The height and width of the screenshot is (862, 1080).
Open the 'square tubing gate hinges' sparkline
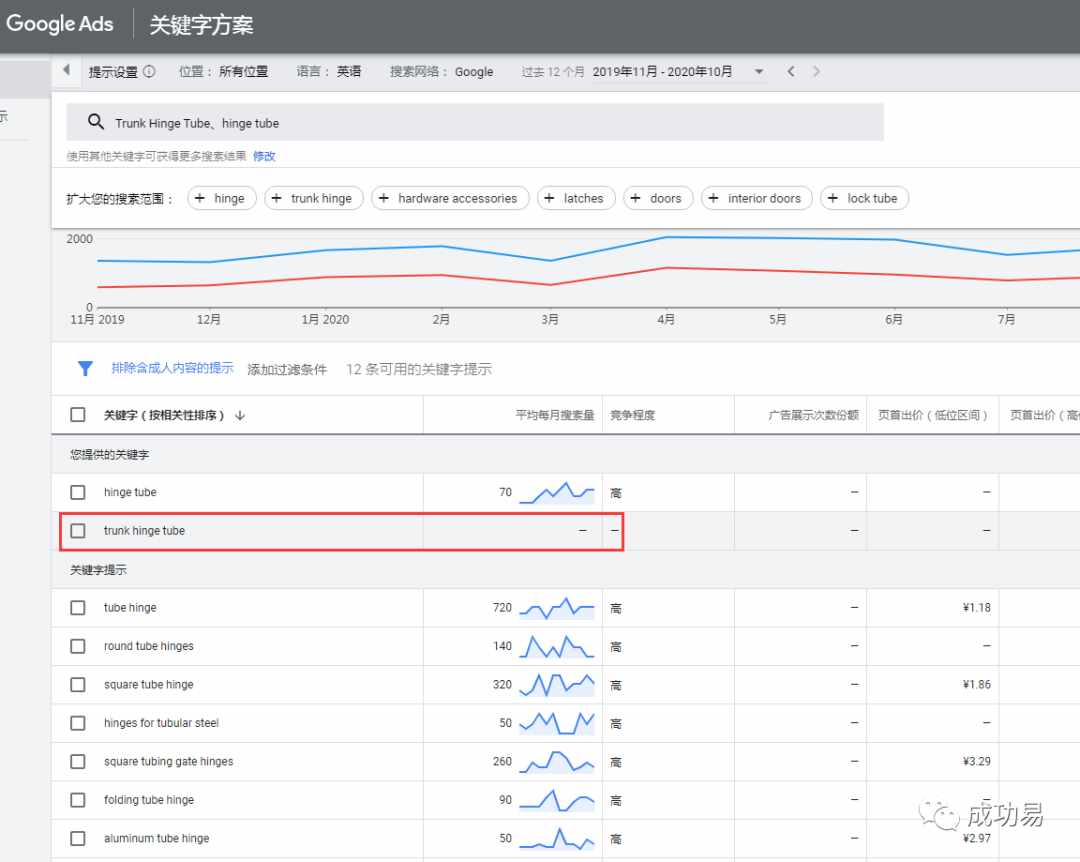pyautogui.click(x=557, y=761)
